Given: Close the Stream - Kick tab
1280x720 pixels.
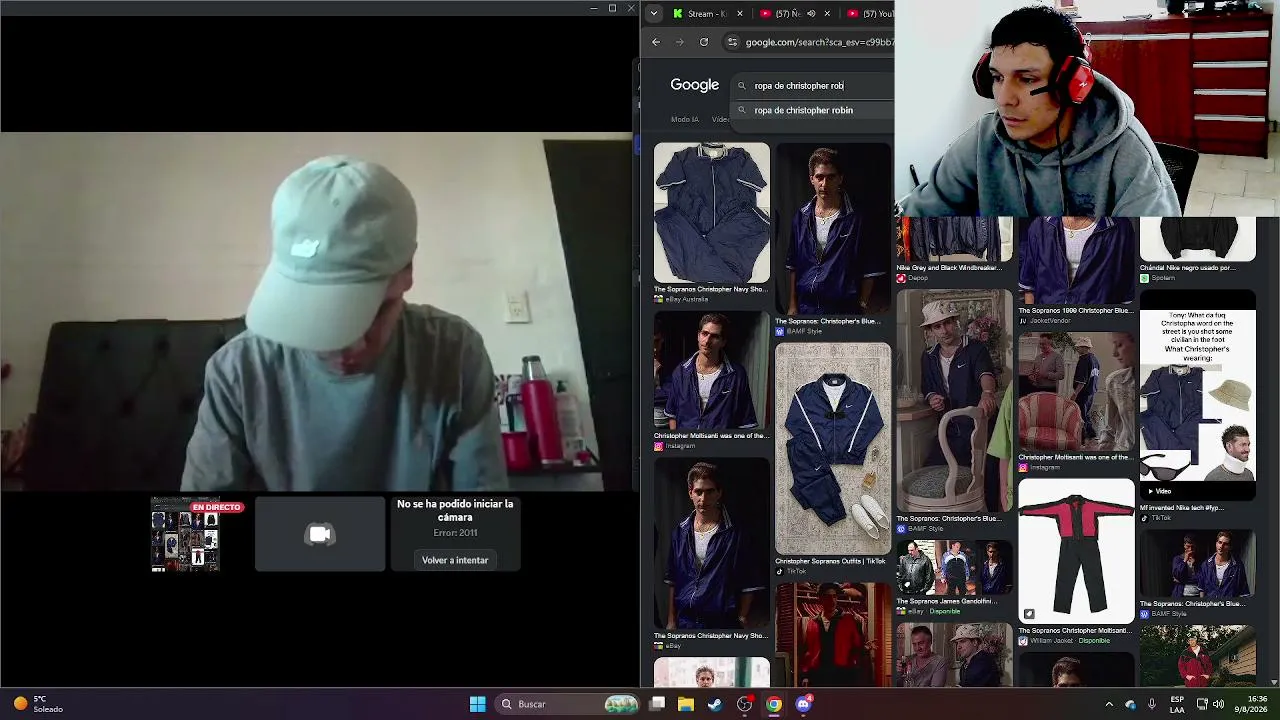Looking at the screenshot, I should 740,14.
